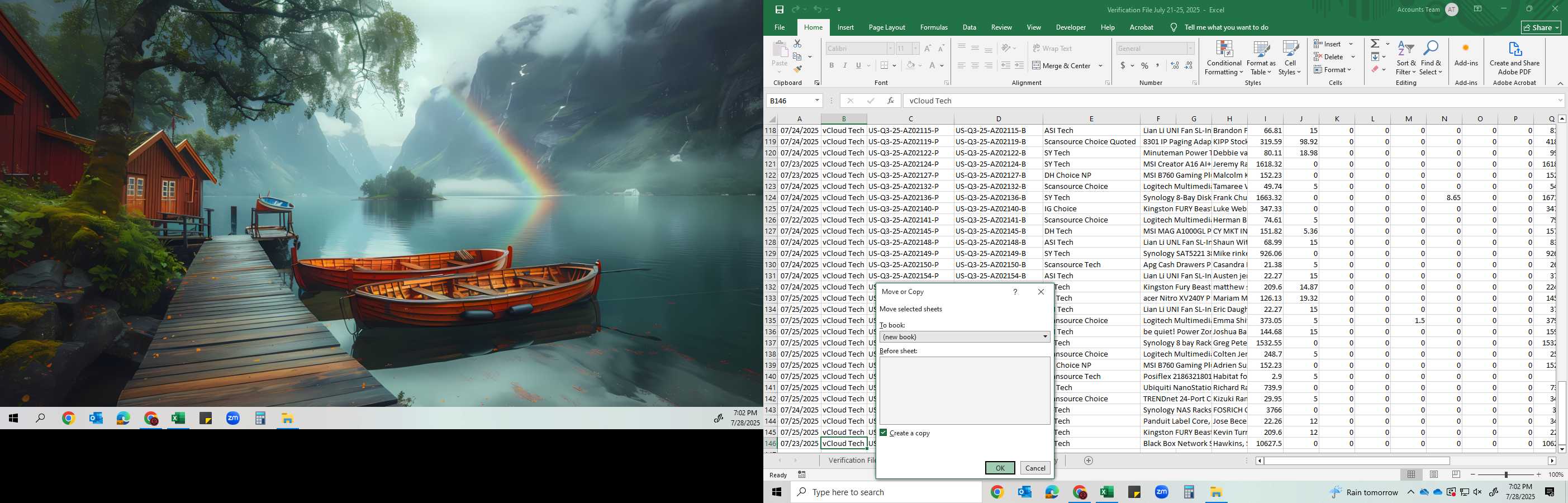The width and height of the screenshot is (1568, 503).
Task: Click the Copy icon in Clipboard group
Action: 797,56
